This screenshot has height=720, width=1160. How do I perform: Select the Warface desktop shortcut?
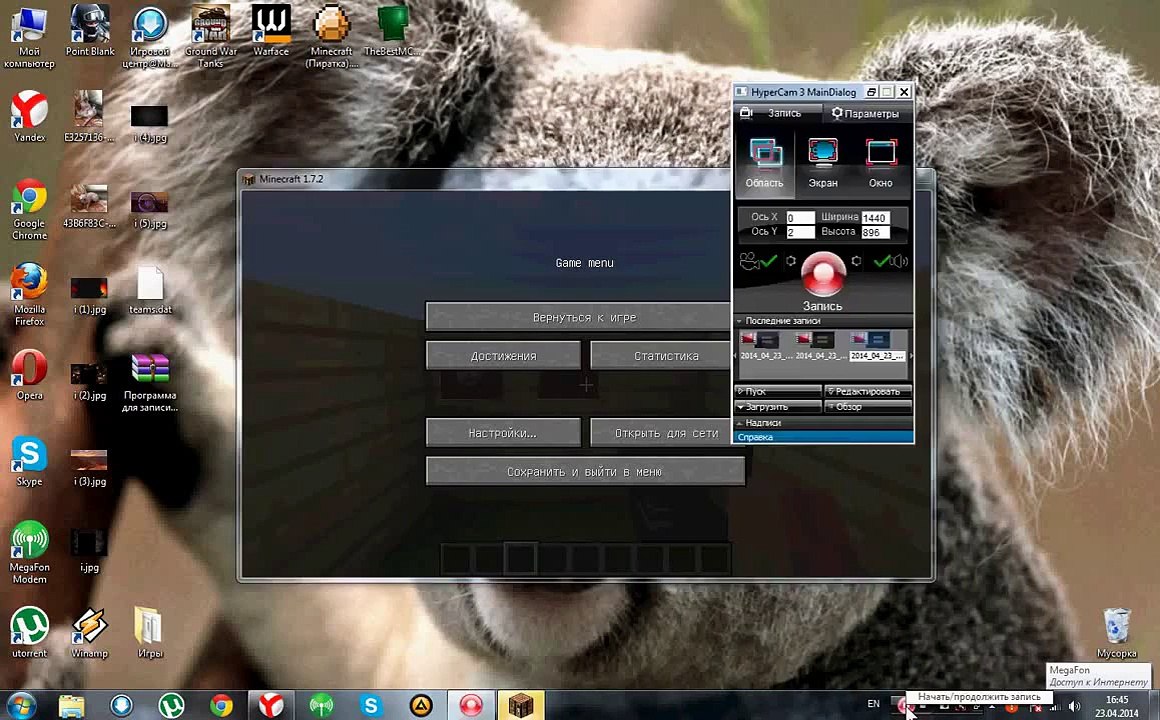(x=271, y=30)
